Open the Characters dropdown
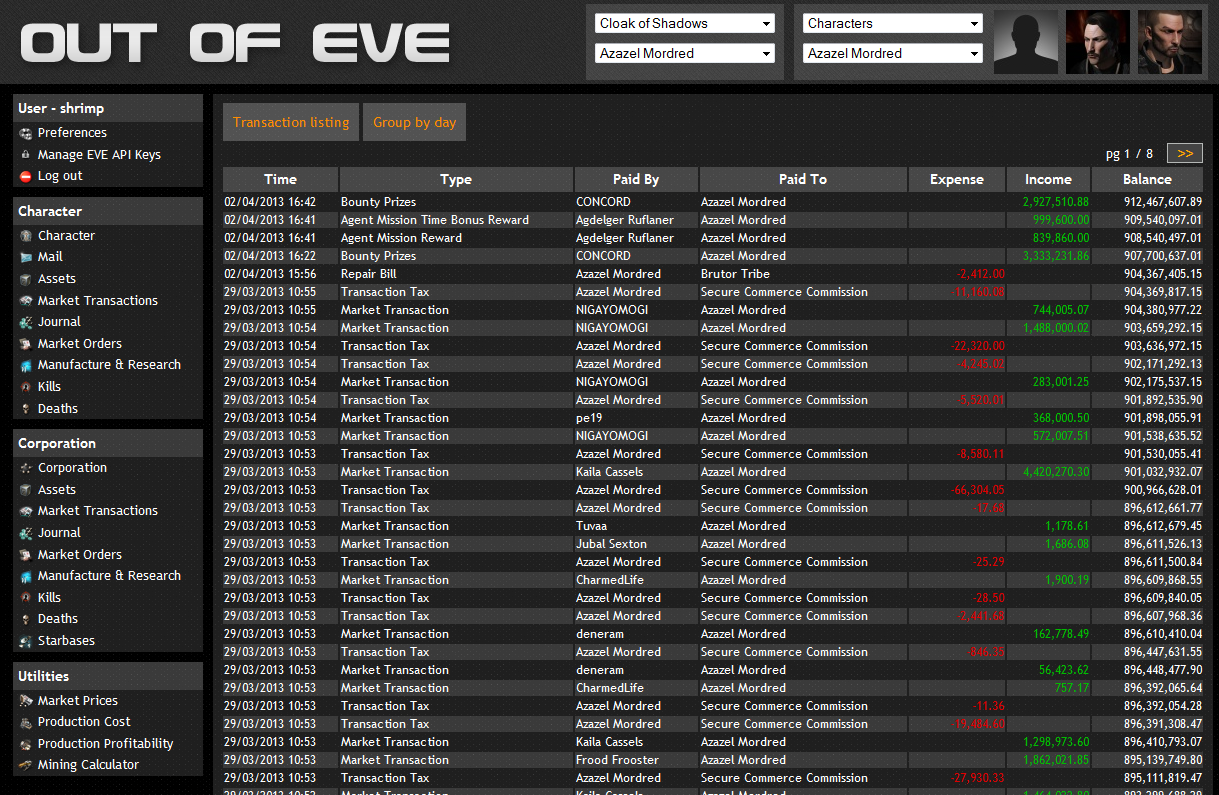The width and height of the screenshot is (1219, 795). pos(893,23)
